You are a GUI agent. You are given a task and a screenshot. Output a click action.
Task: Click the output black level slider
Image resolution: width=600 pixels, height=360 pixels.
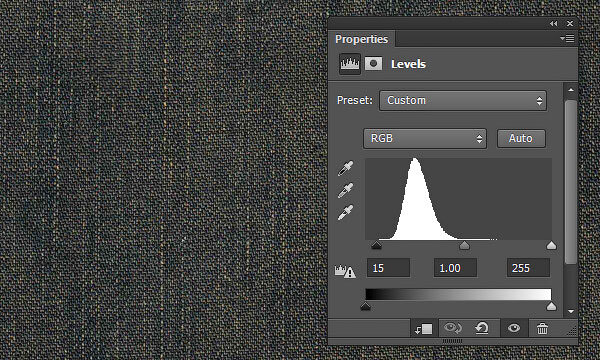pos(365,306)
